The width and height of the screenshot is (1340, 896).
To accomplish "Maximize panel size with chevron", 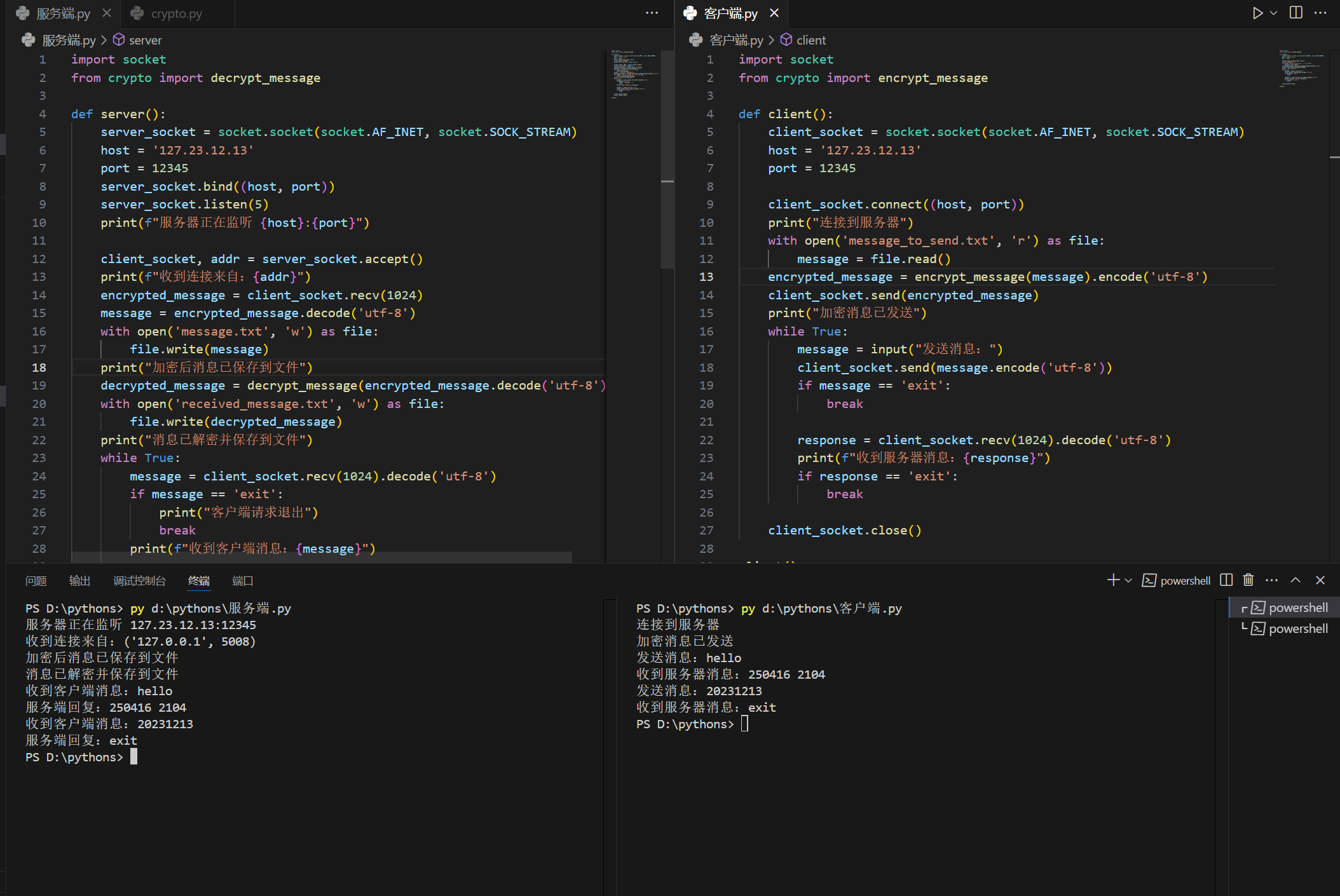I will [1296, 580].
